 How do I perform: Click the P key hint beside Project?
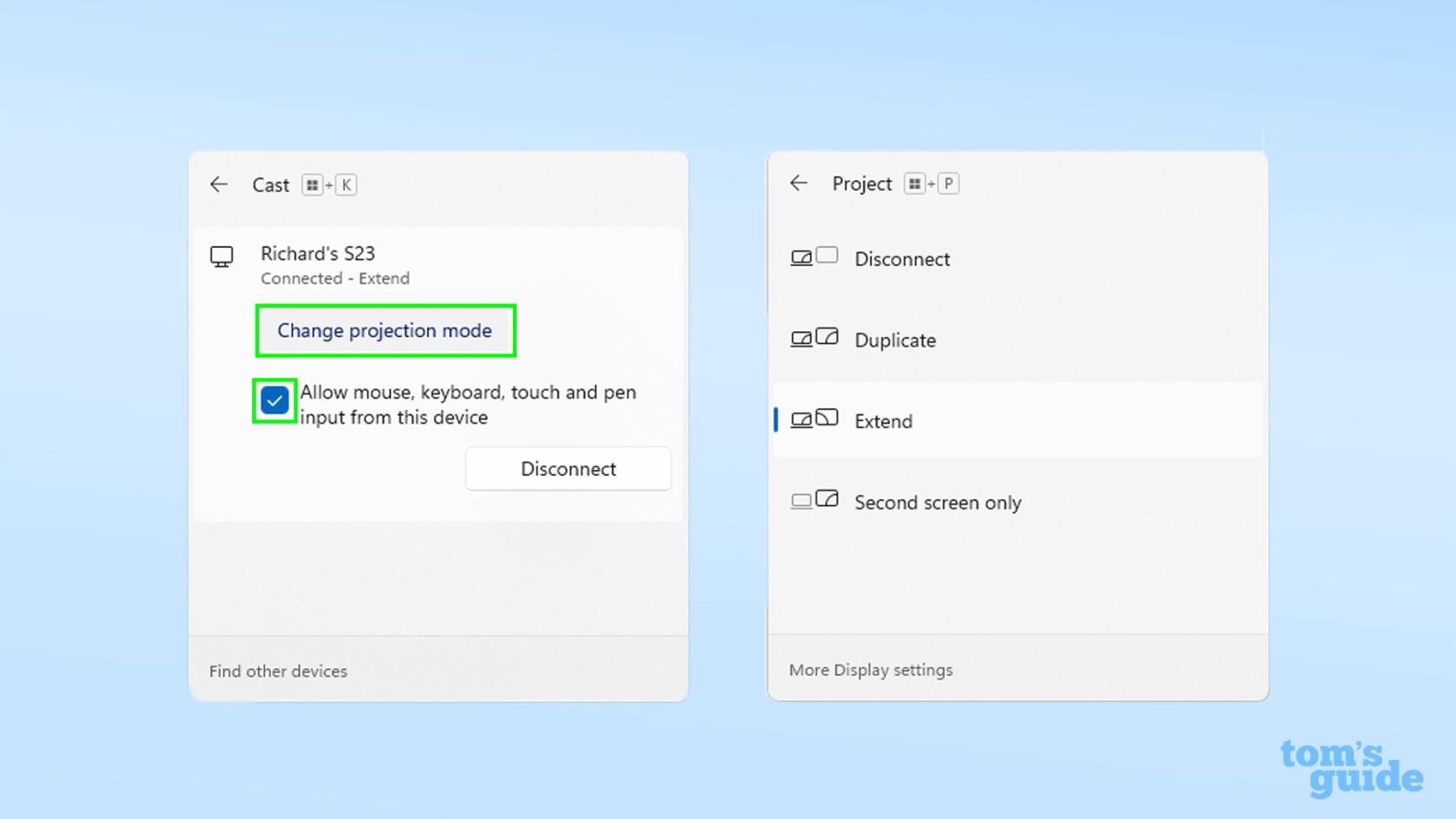[948, 184]
